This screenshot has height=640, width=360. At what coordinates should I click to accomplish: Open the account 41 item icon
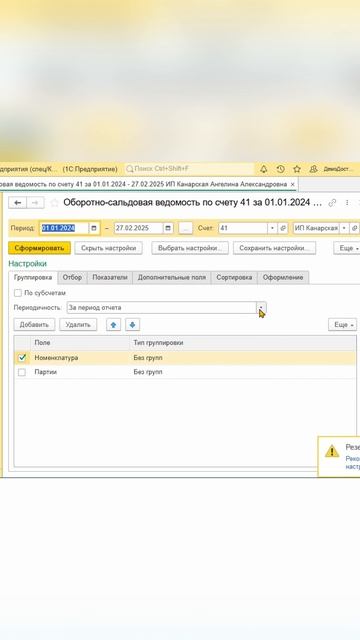(283, 228)
